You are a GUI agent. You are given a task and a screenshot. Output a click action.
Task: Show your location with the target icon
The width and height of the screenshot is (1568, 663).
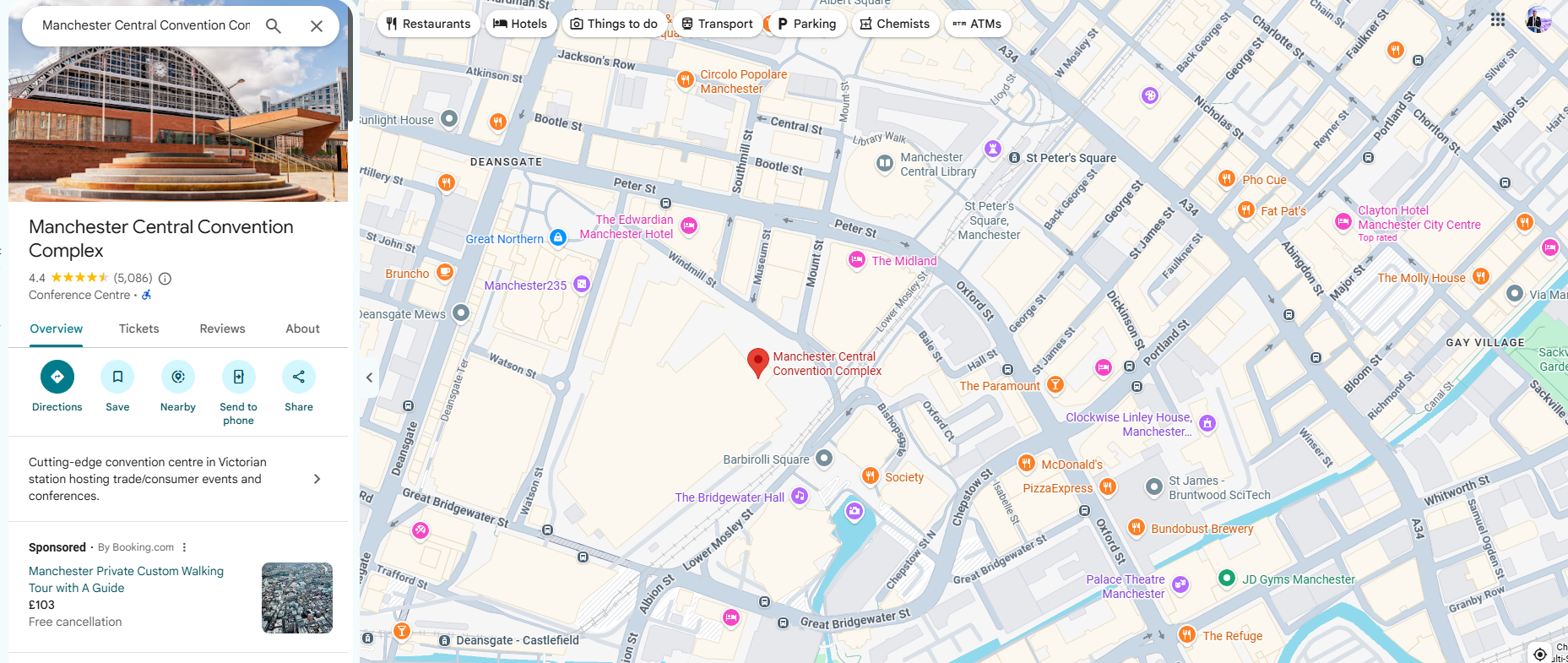point(1540,654)
